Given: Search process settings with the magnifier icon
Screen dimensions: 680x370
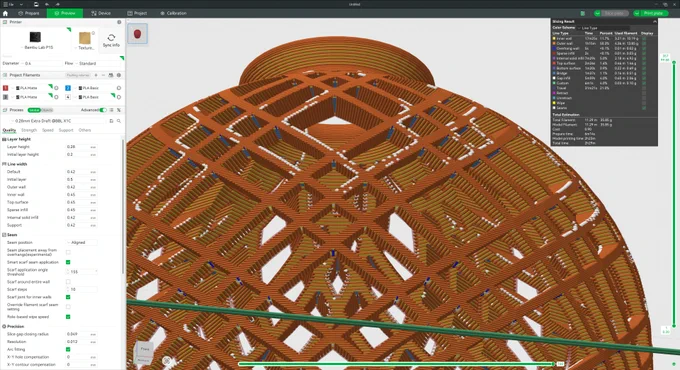Looking at the screenshot, I should coord(119,121).
